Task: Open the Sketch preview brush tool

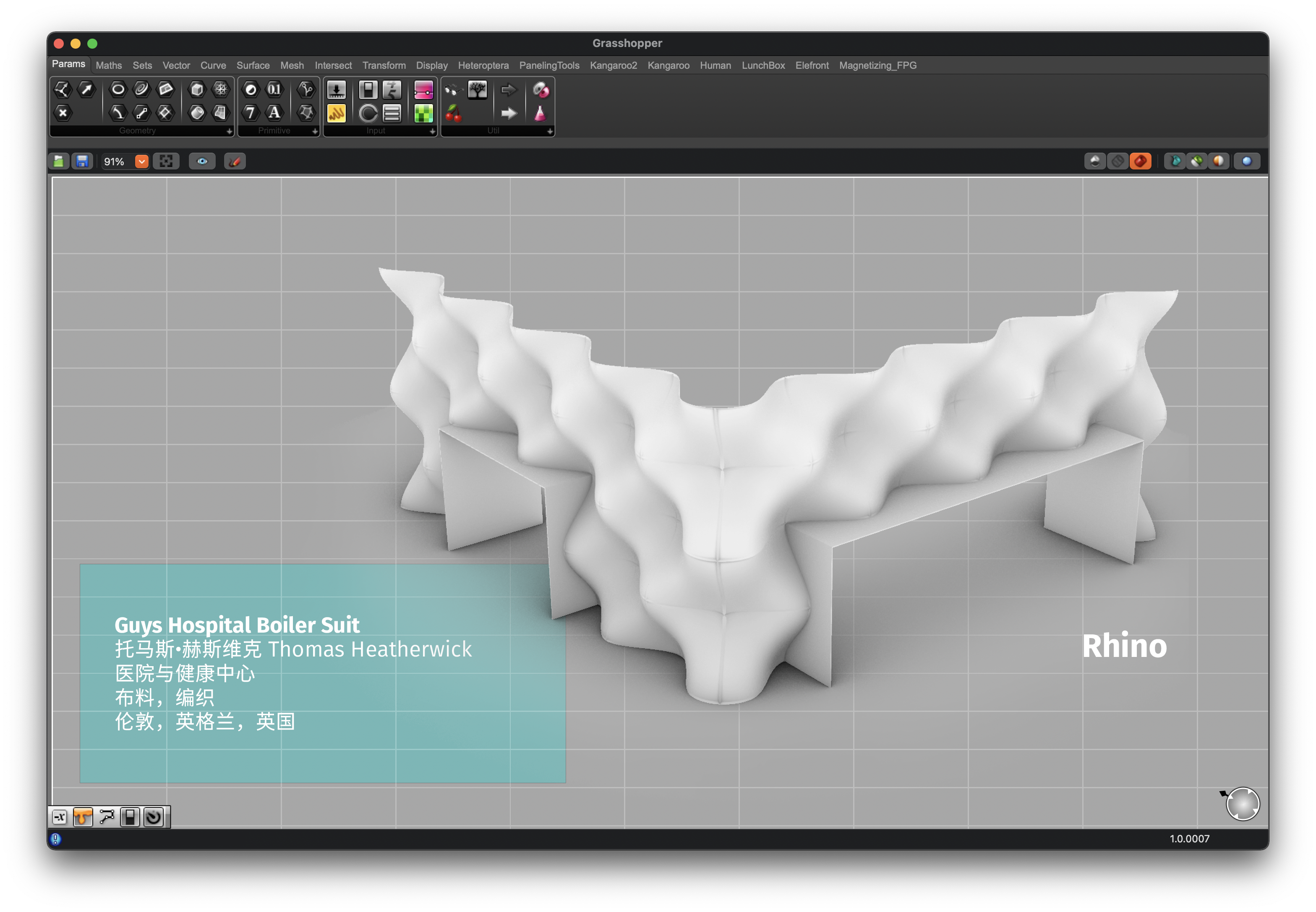Action: 235,162
